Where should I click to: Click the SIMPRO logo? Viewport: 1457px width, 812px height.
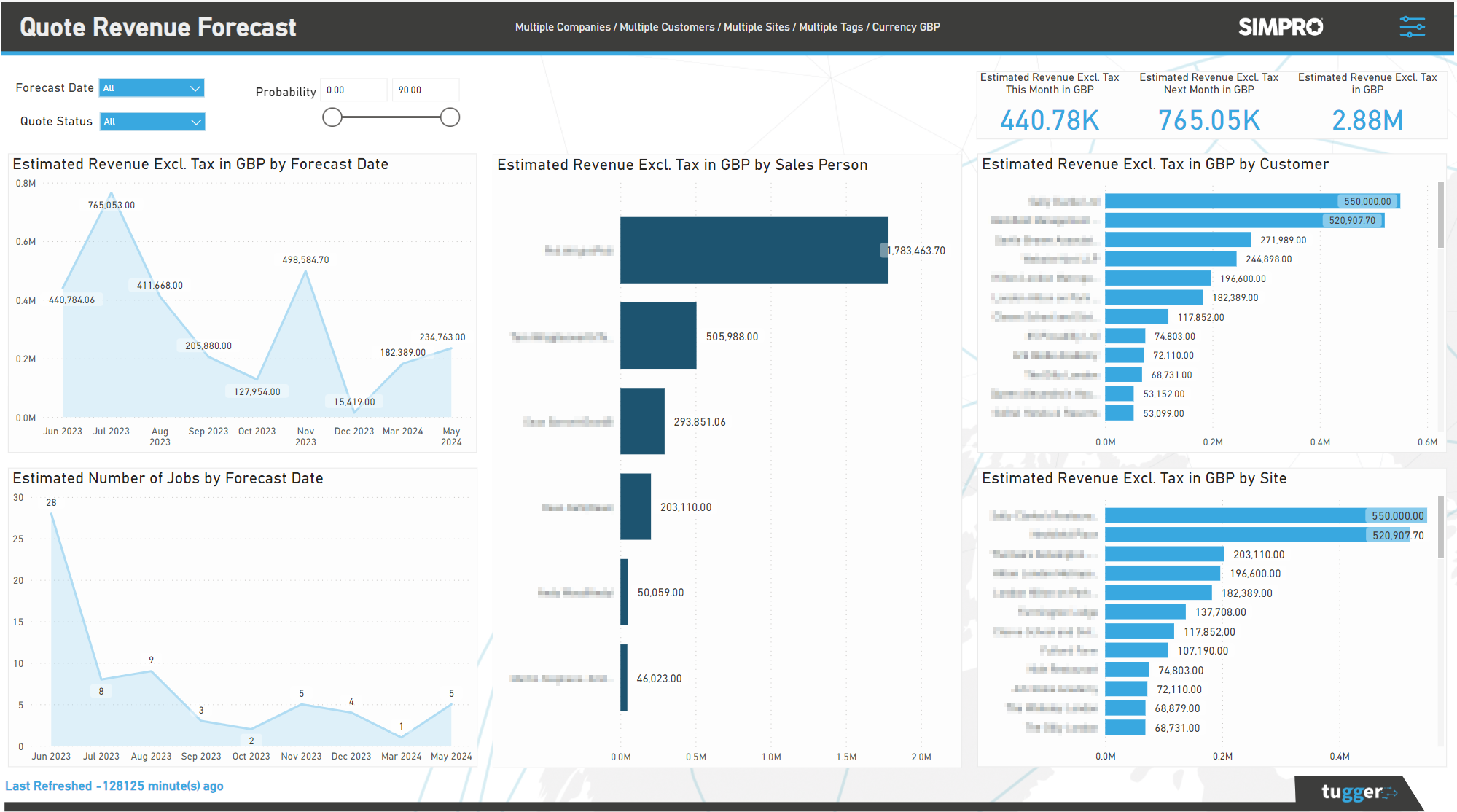1280,27
